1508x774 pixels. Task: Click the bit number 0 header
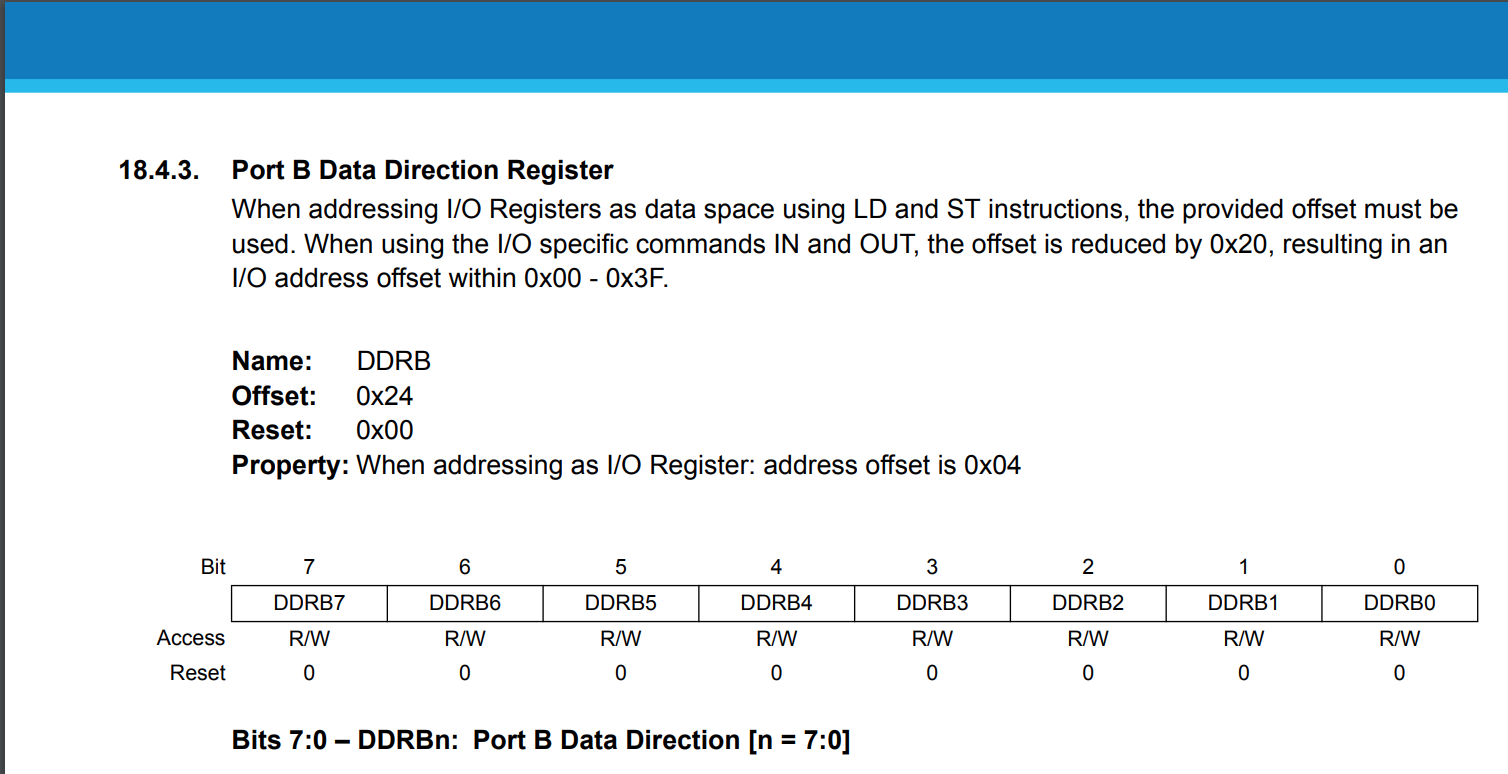pos(1399,567)
